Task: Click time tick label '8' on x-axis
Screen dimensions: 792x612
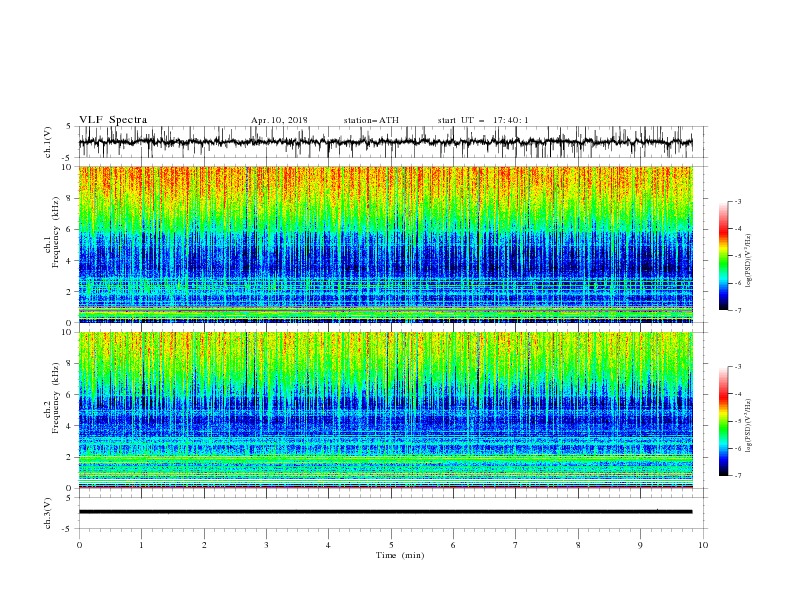Action: 578,545
